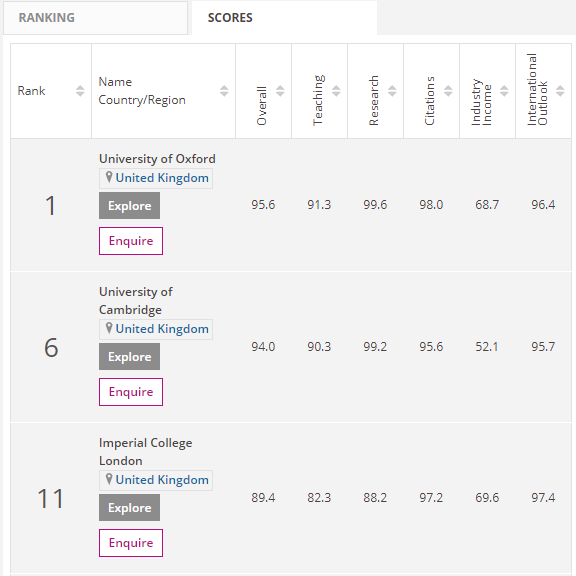The width and height of the screenshot is (576, 576).
Task: Explore Imperial College London
Action: point(129,508)
